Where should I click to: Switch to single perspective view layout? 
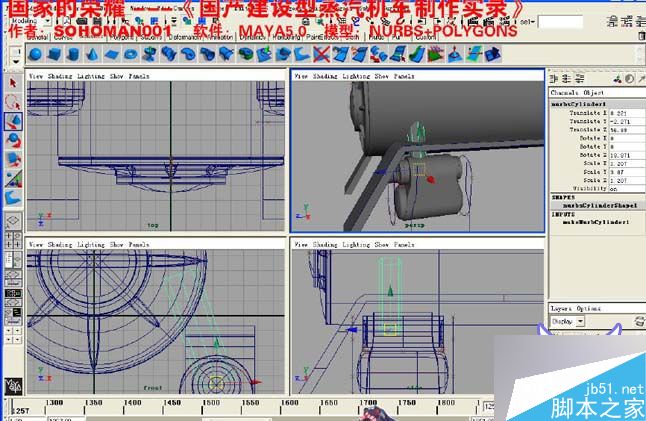(x=13, y=221)
